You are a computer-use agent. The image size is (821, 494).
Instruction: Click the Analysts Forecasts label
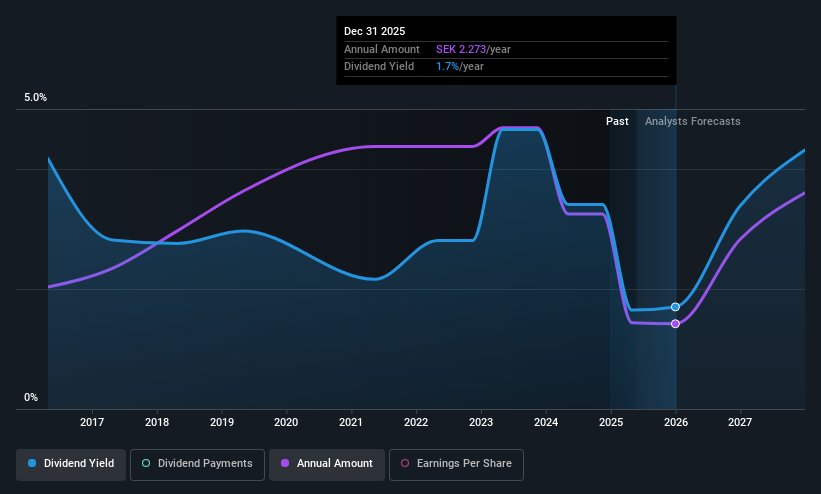[693, 122]
